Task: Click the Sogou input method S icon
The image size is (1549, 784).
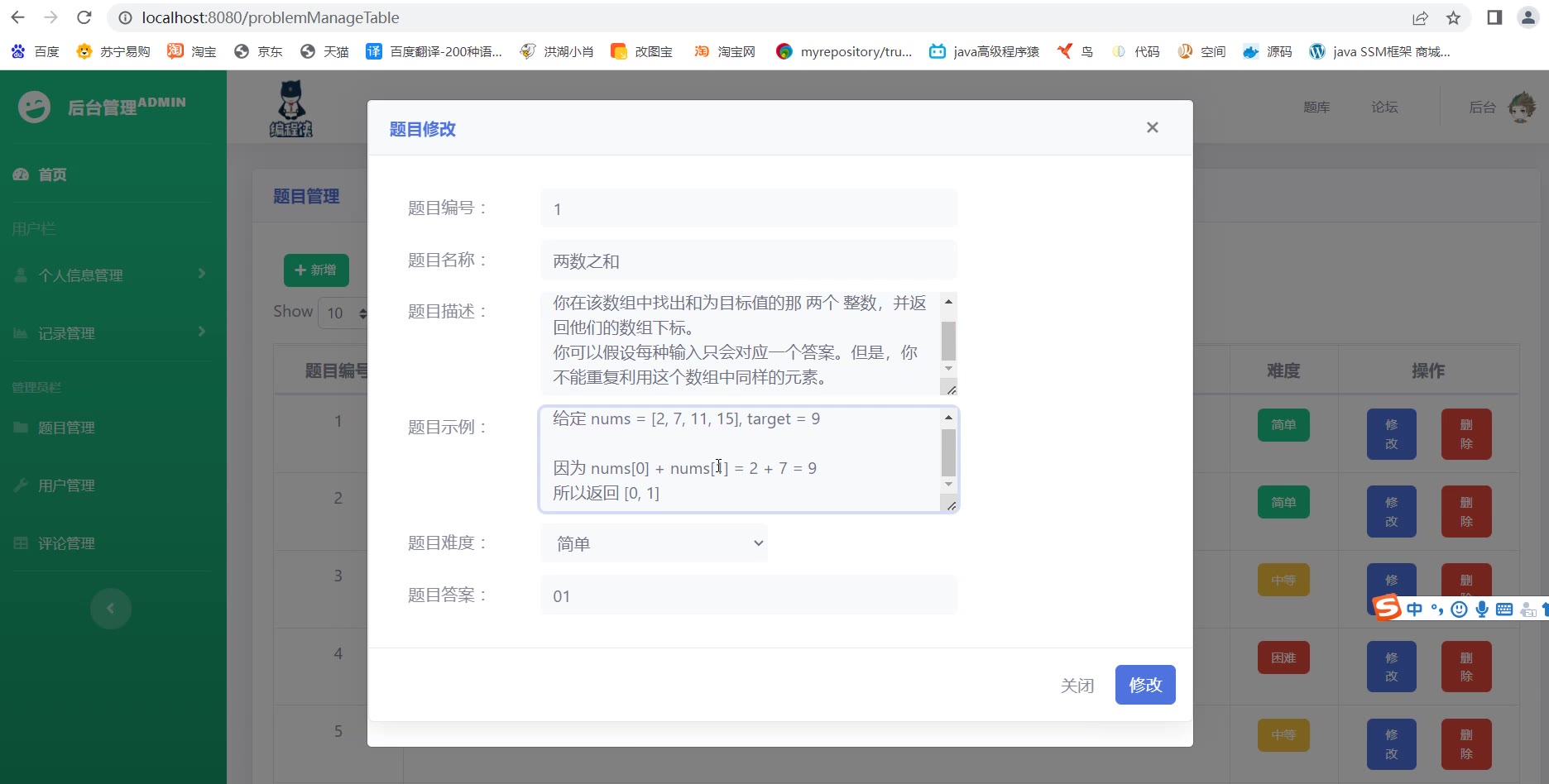Action: (1387, 608)
